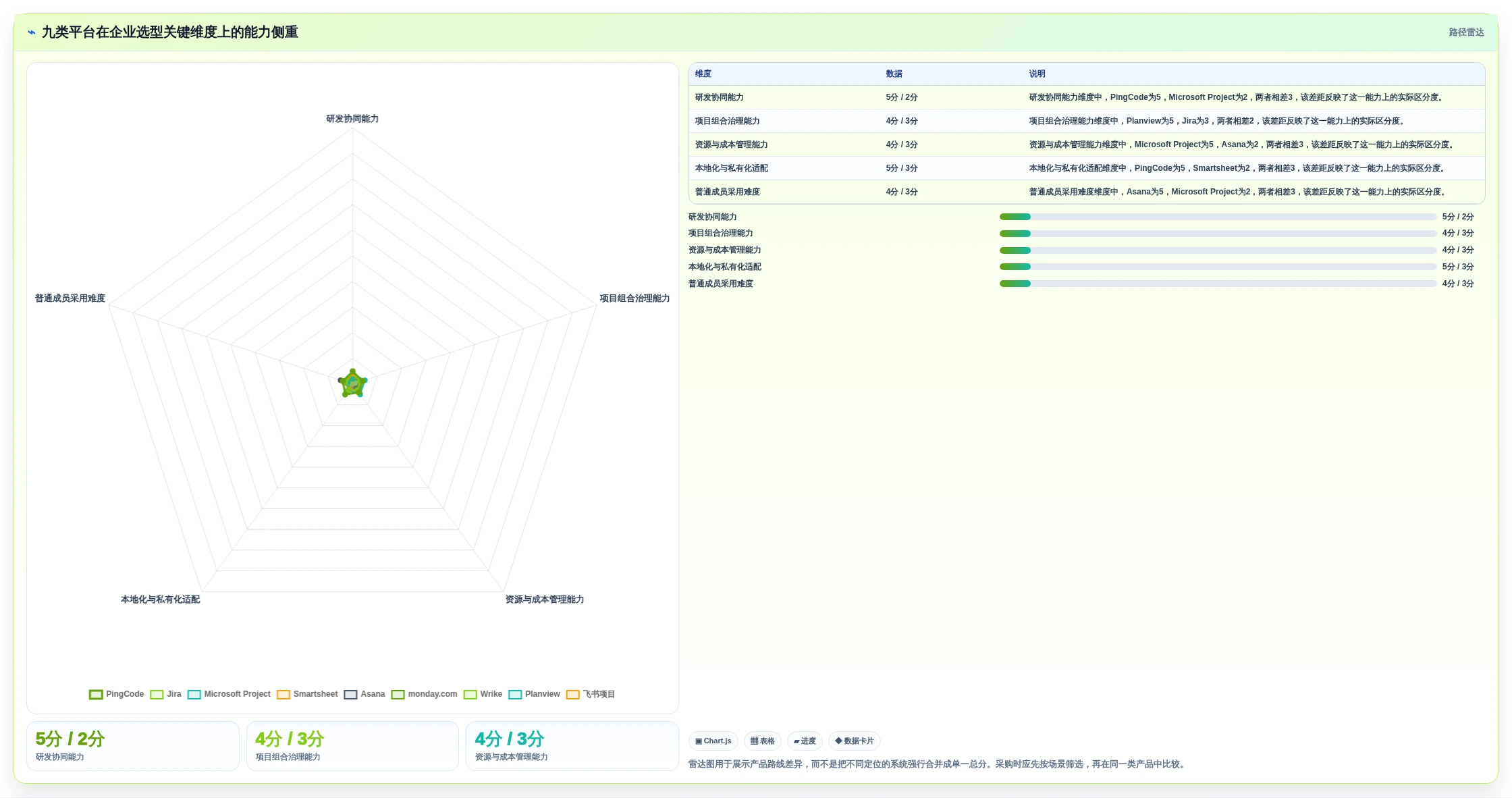Click the 4分 / 3分 资源与成本管理能力 data card
This screenshot has height=798, width=1512.
point(572,746)
